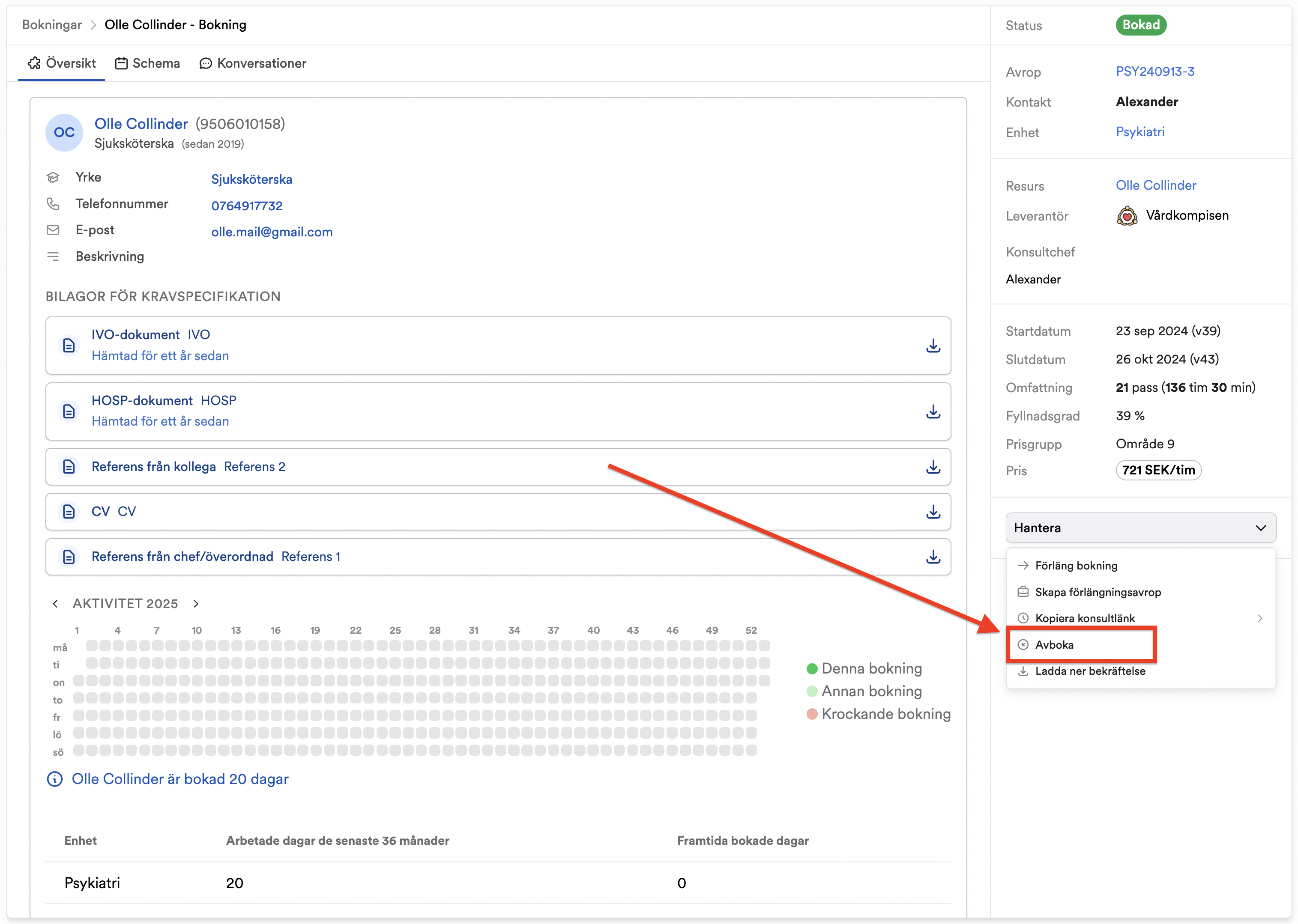Go back to Bokningar breadcrumb
This screenshot has width=1298, height=924.
click(52, 24)
